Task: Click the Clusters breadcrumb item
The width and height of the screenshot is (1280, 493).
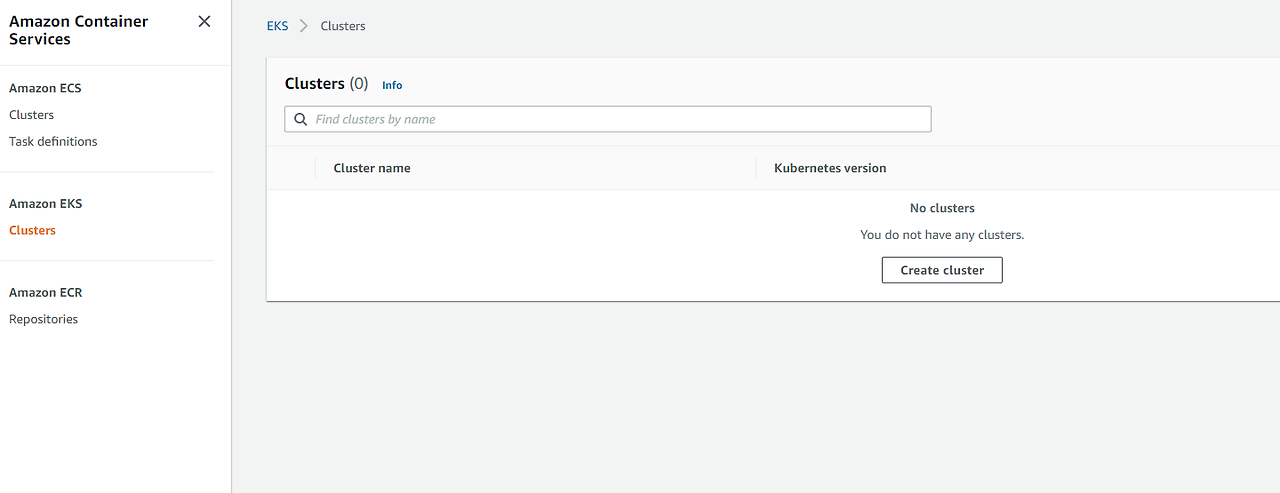Action: point(343,26)
